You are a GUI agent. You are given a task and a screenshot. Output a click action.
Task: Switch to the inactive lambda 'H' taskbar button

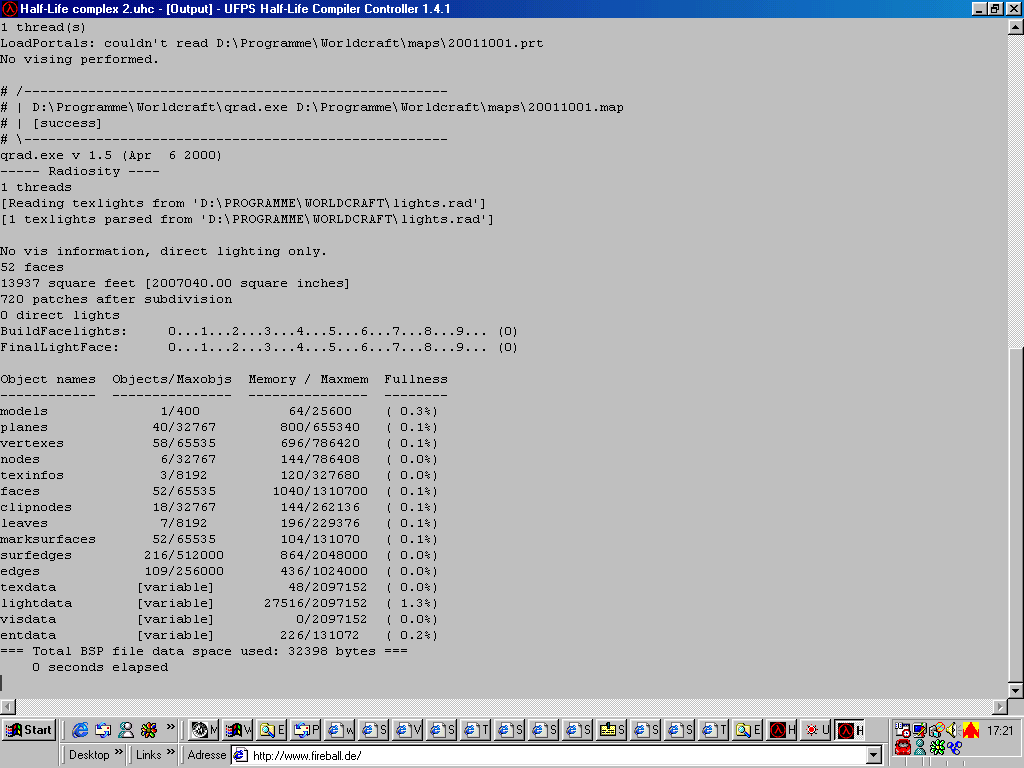[782, 730]
